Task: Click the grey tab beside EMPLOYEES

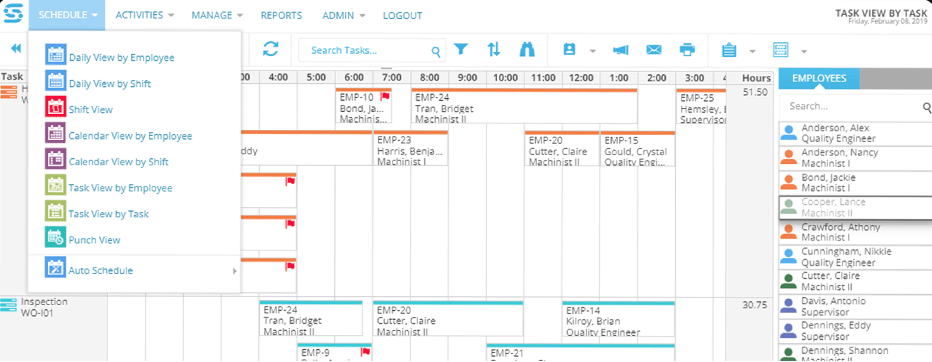Action: 896,78
